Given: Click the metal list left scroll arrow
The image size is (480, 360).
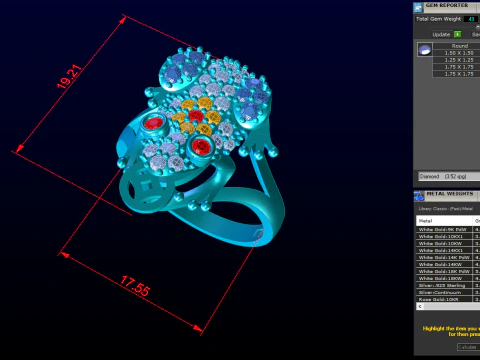Looking at the screenshot, I should tap(420, 306).
